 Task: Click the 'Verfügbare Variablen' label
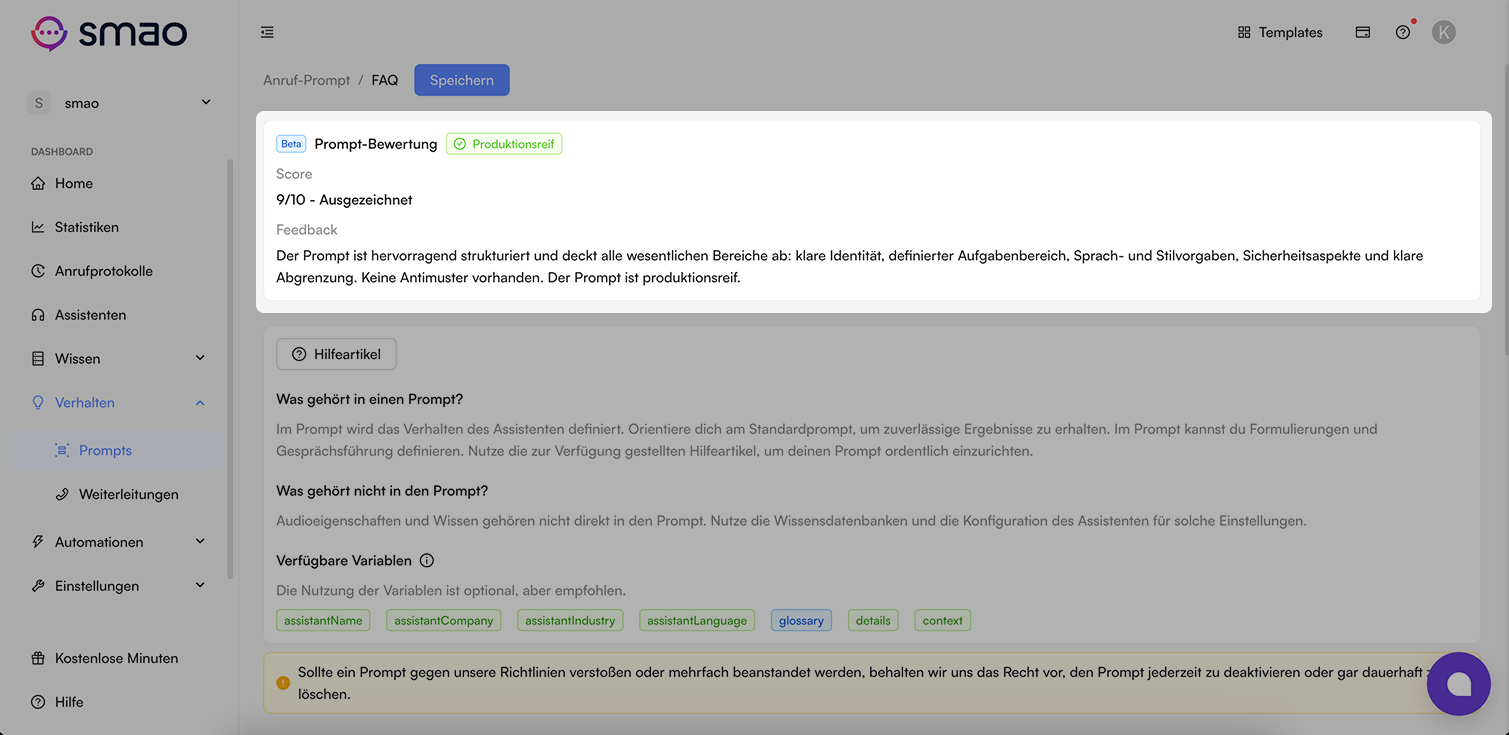pyautogui.click(x=344, y=560)
